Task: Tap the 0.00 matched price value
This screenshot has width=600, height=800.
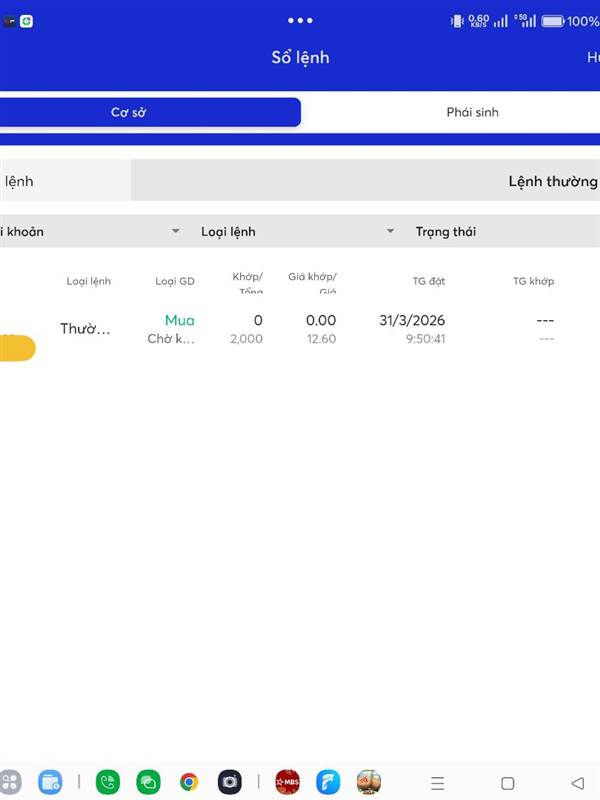Action: point(321,320)
